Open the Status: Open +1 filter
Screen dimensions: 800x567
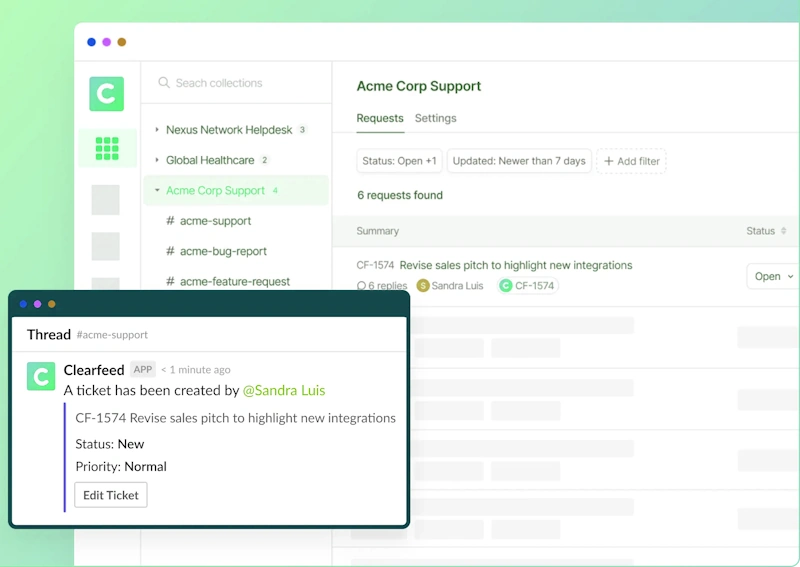pos(399,161)
